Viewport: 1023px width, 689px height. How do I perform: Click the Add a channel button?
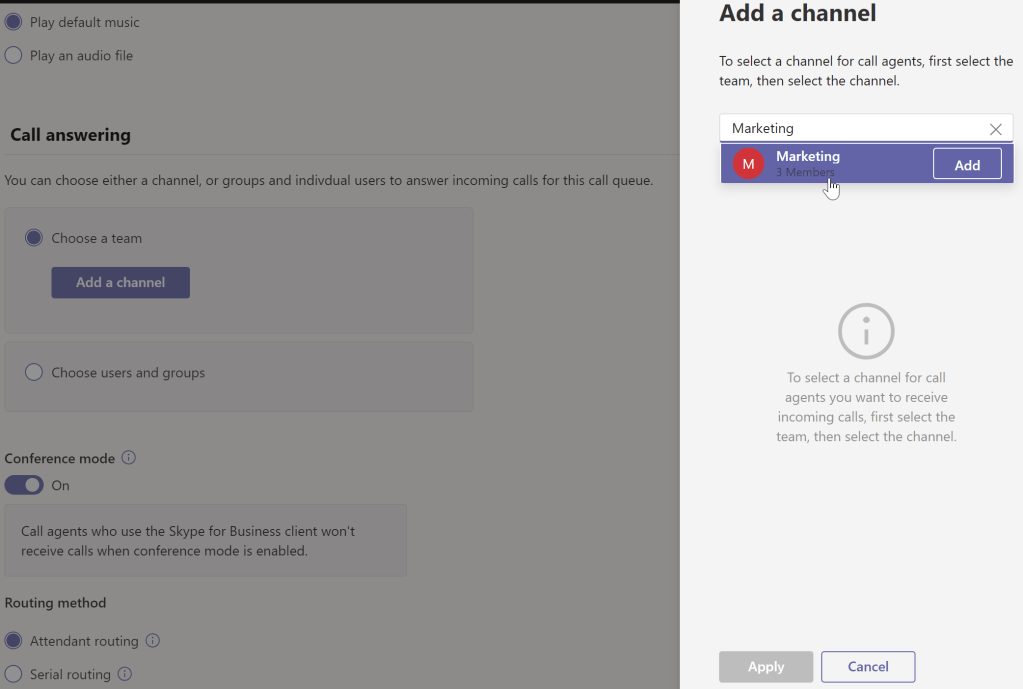121,283
